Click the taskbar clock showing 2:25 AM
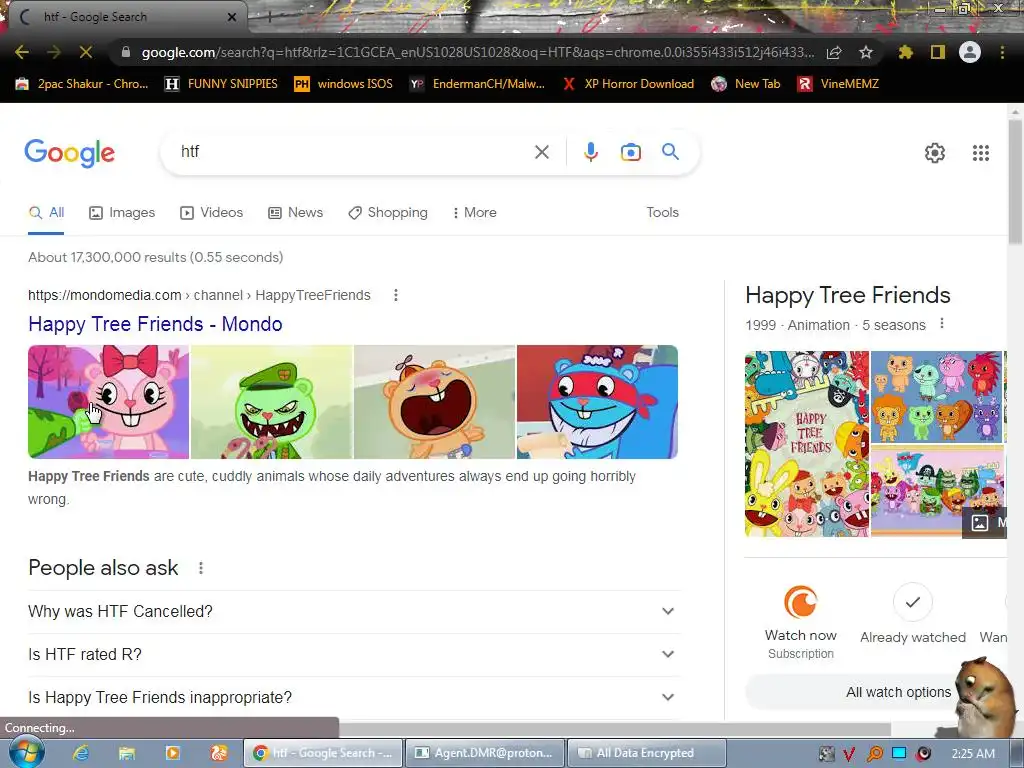This screenshot has width=1024, height=768. click(x=973, y=754)
